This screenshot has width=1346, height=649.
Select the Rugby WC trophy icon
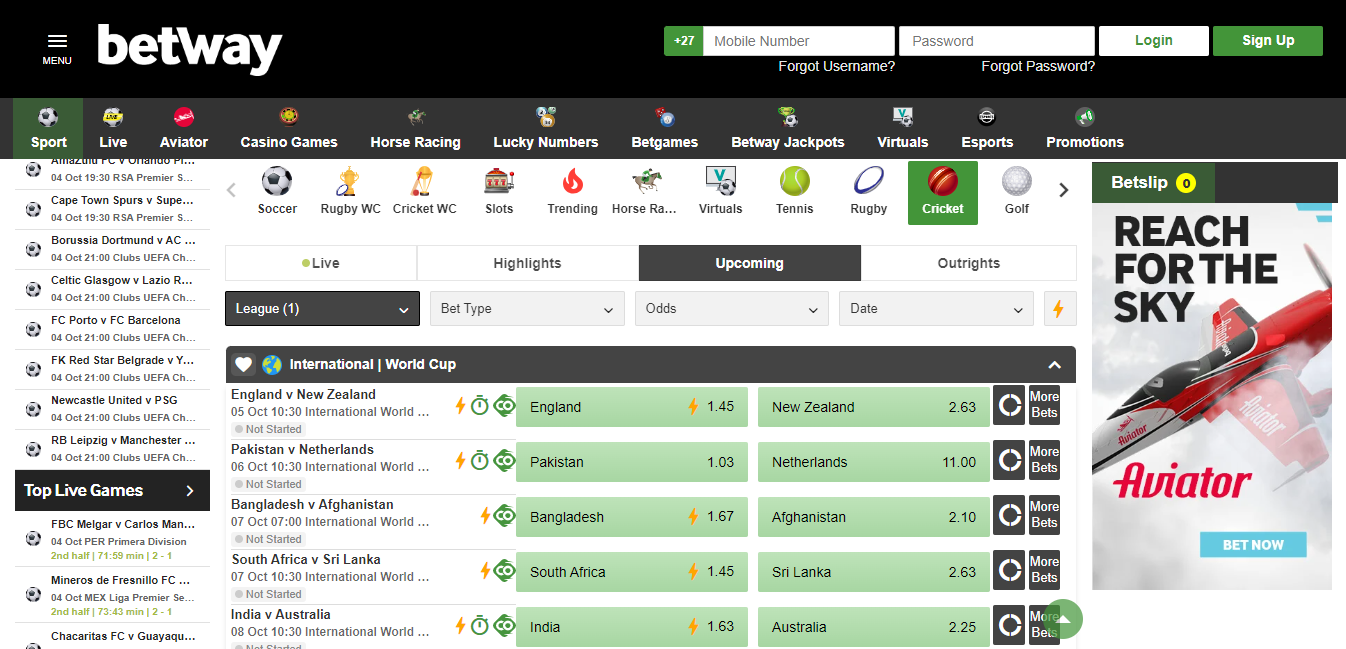[x=348, y=182]
